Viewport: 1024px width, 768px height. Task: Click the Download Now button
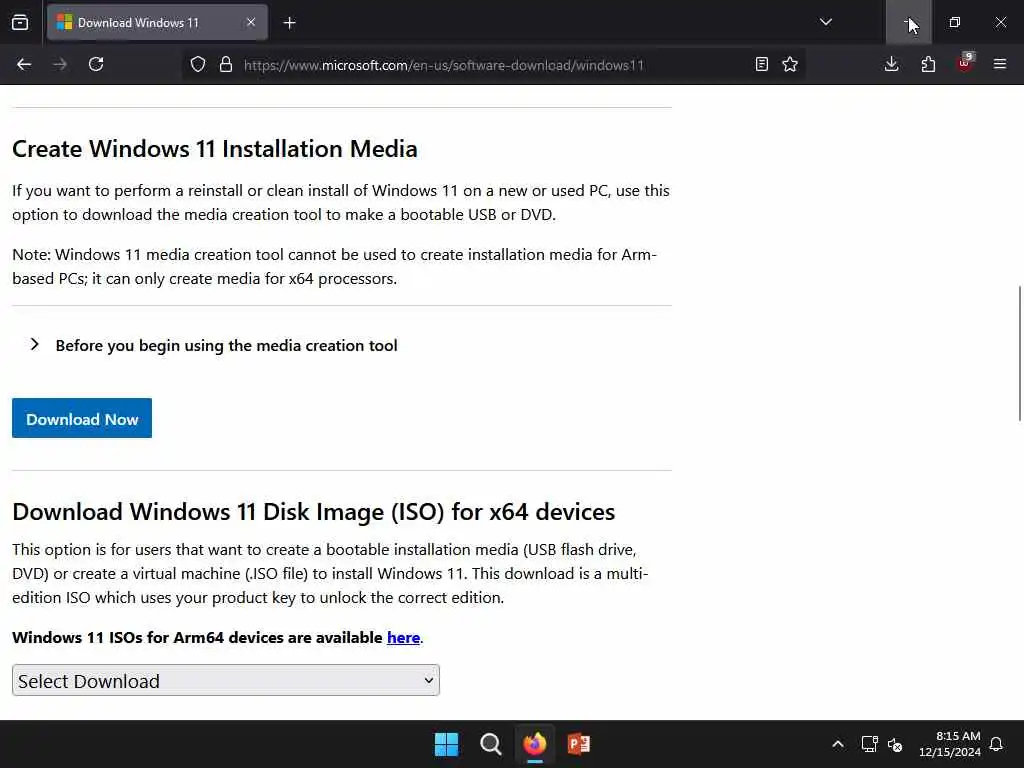(82, 418)
